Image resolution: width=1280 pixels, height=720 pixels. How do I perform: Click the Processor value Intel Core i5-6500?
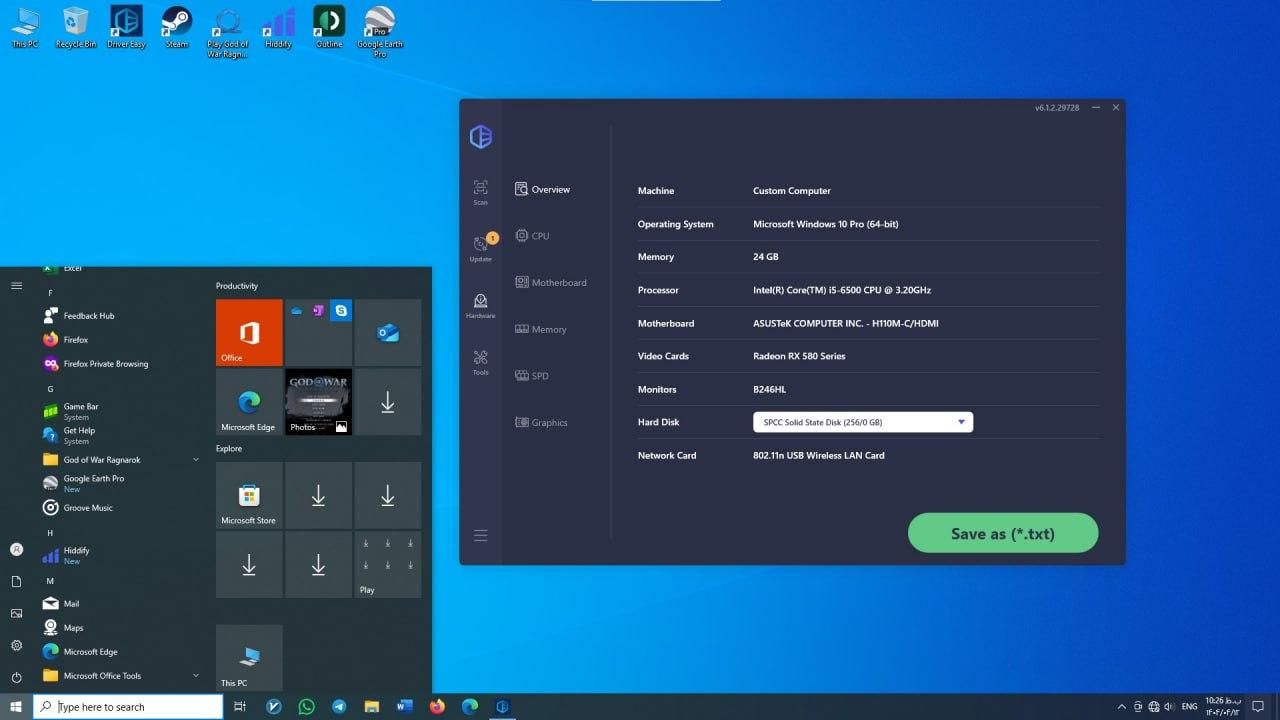842,290
